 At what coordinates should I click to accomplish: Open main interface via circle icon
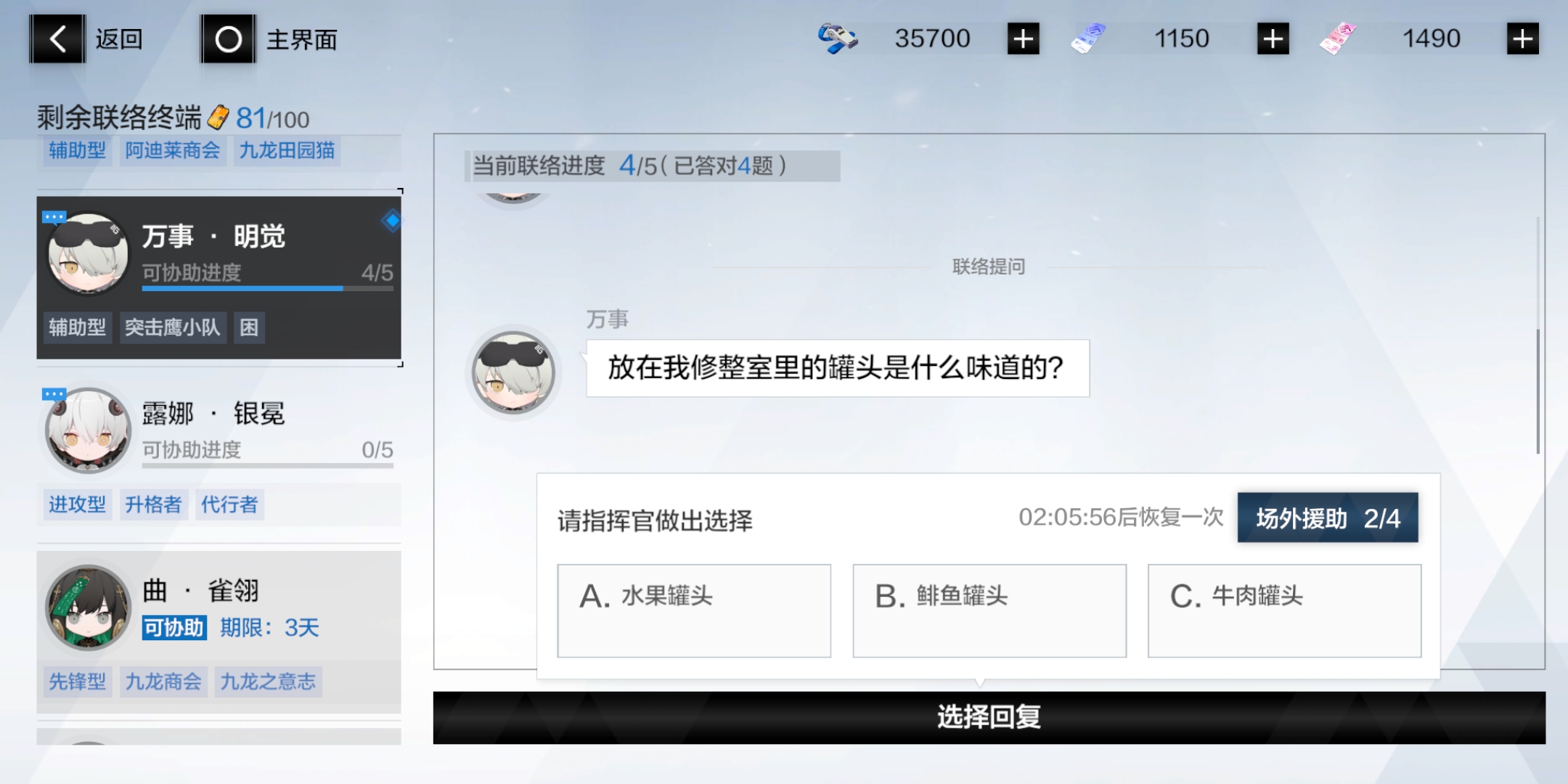228,38
